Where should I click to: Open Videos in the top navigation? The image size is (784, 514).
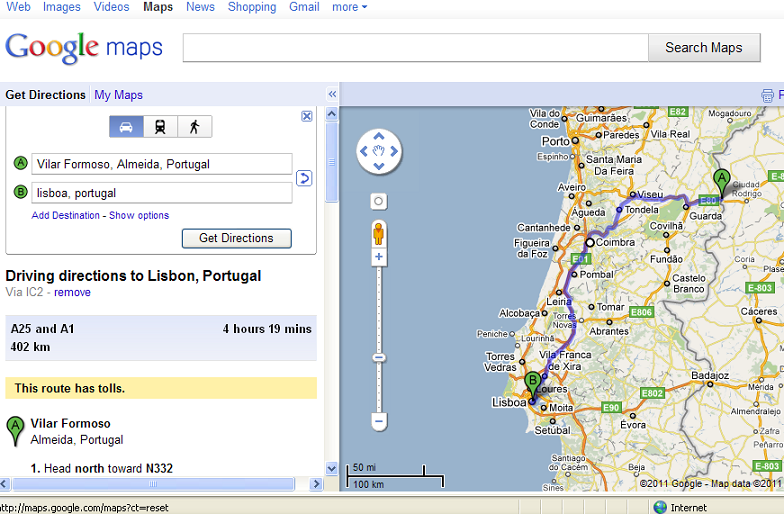pyautogui.click(x=112, y=7)
